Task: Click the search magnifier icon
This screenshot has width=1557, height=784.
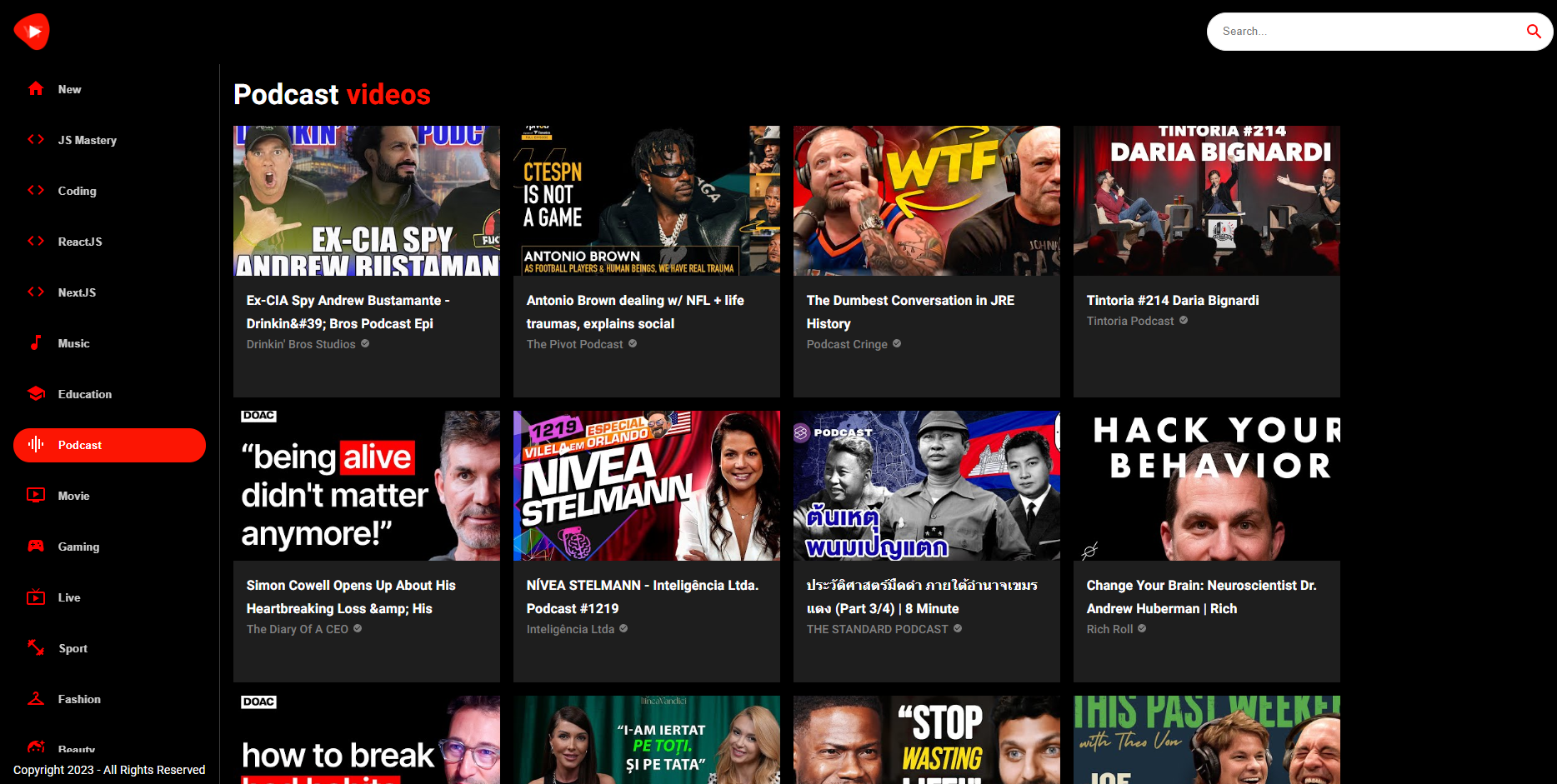Action: 1534,32
